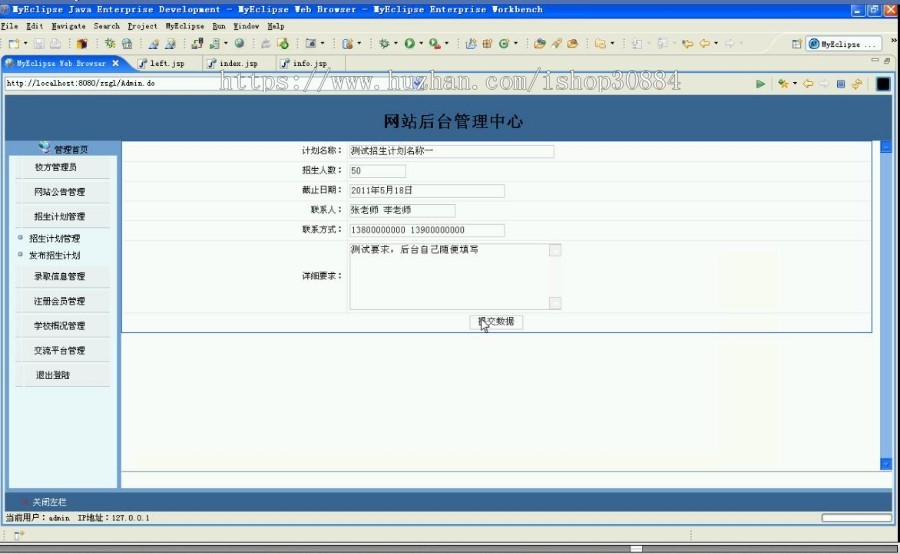The width and height of the screenshot is (900, 554).
Task: Click the Last Edit Location arrow icon
Action: [x=688, y=44]
